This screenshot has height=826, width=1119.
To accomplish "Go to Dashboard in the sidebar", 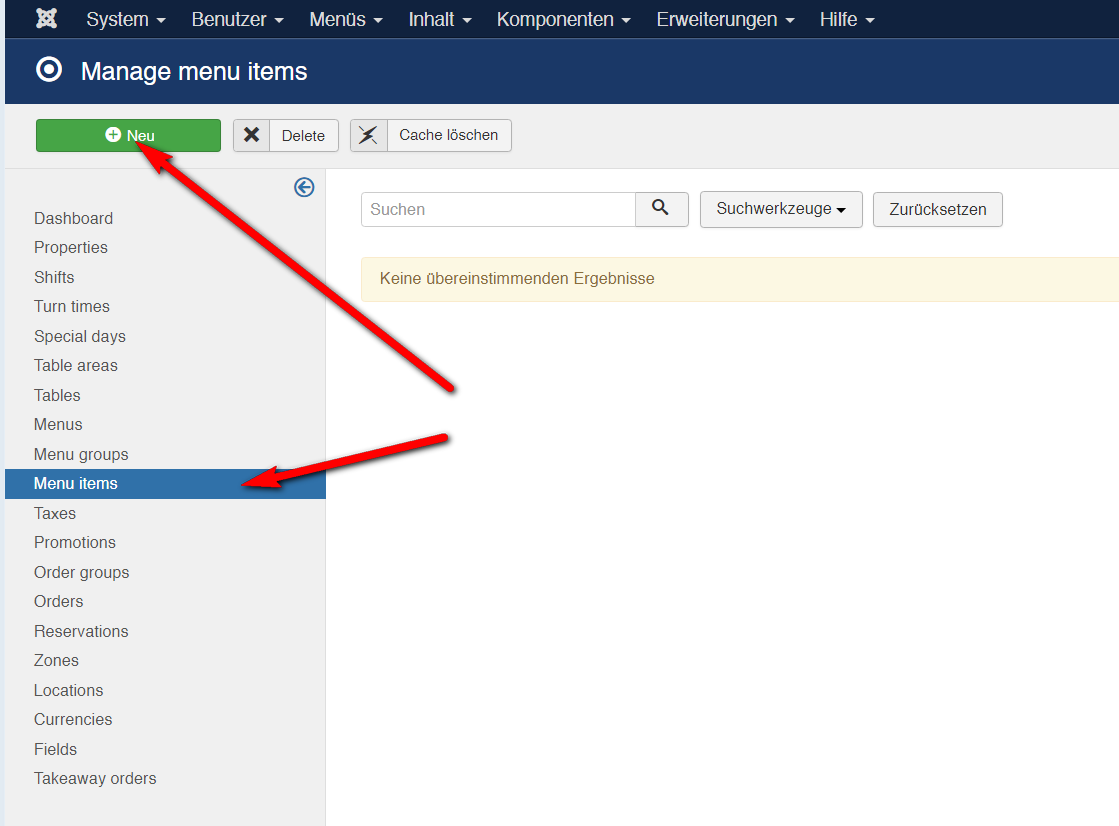I will [73, 218].
